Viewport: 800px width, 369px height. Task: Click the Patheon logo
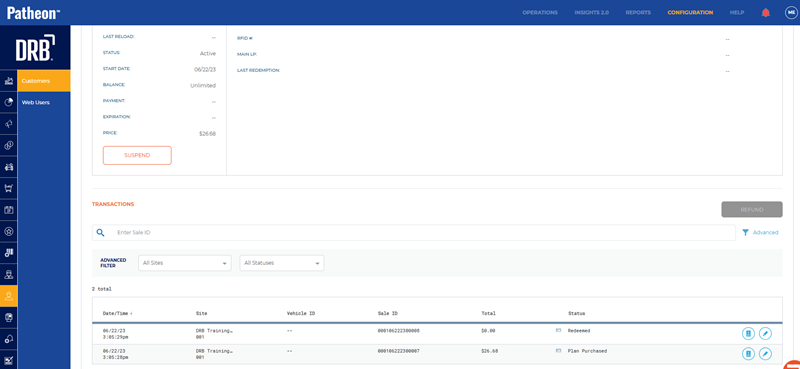(x=34, y=13)
